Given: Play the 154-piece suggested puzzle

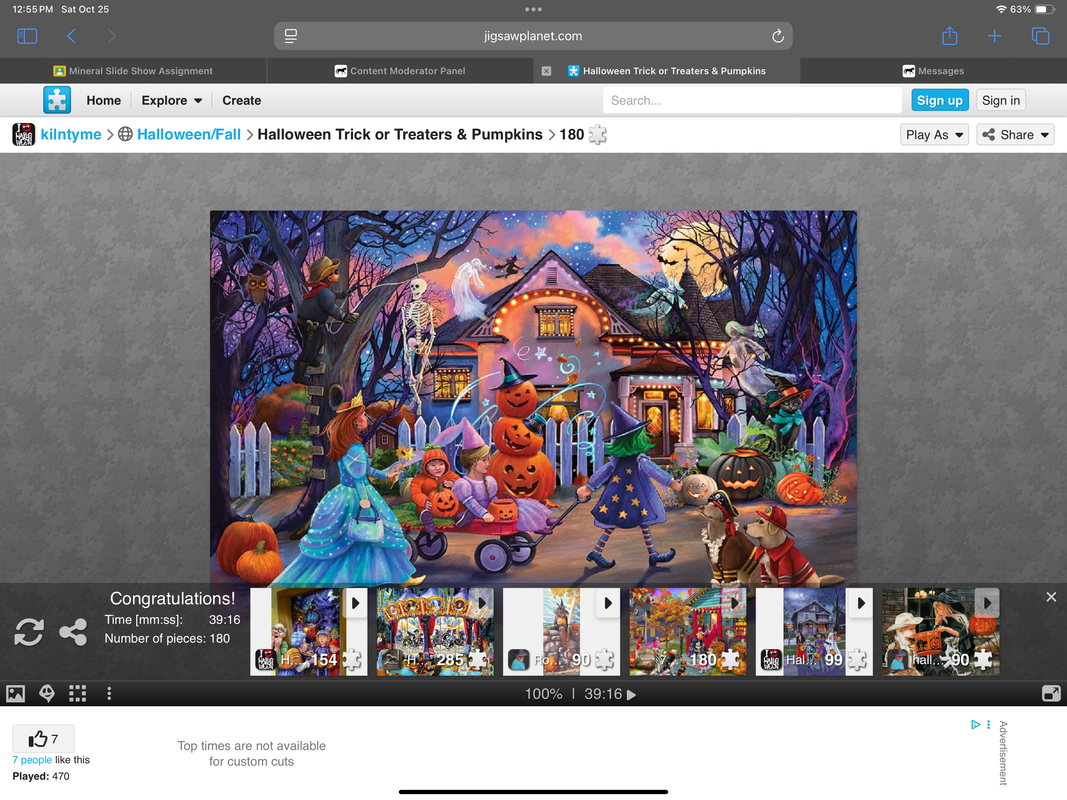Looking at the screenshot, I should tap(309, 631).
